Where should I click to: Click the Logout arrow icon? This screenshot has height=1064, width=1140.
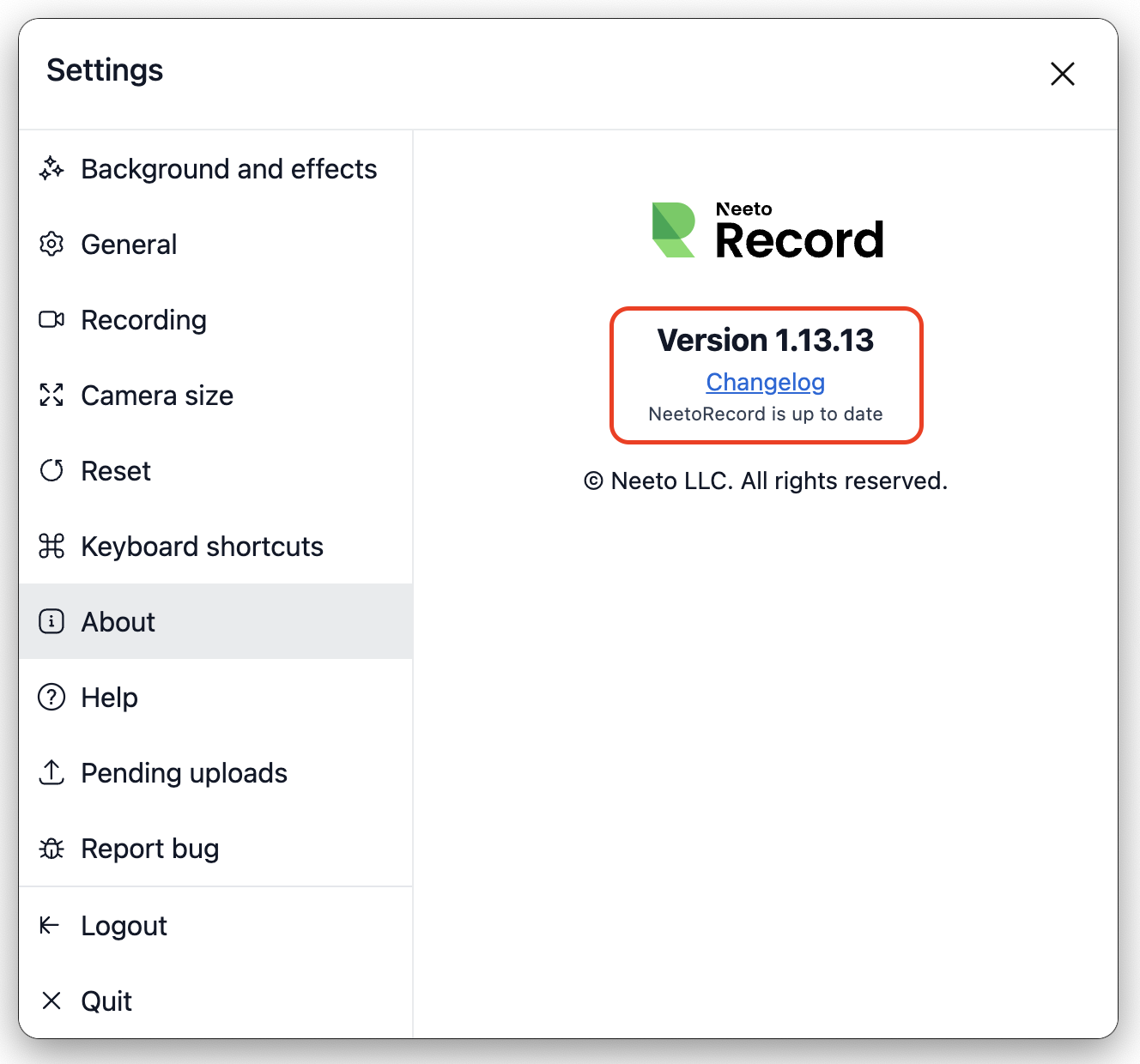coord(50,925)
